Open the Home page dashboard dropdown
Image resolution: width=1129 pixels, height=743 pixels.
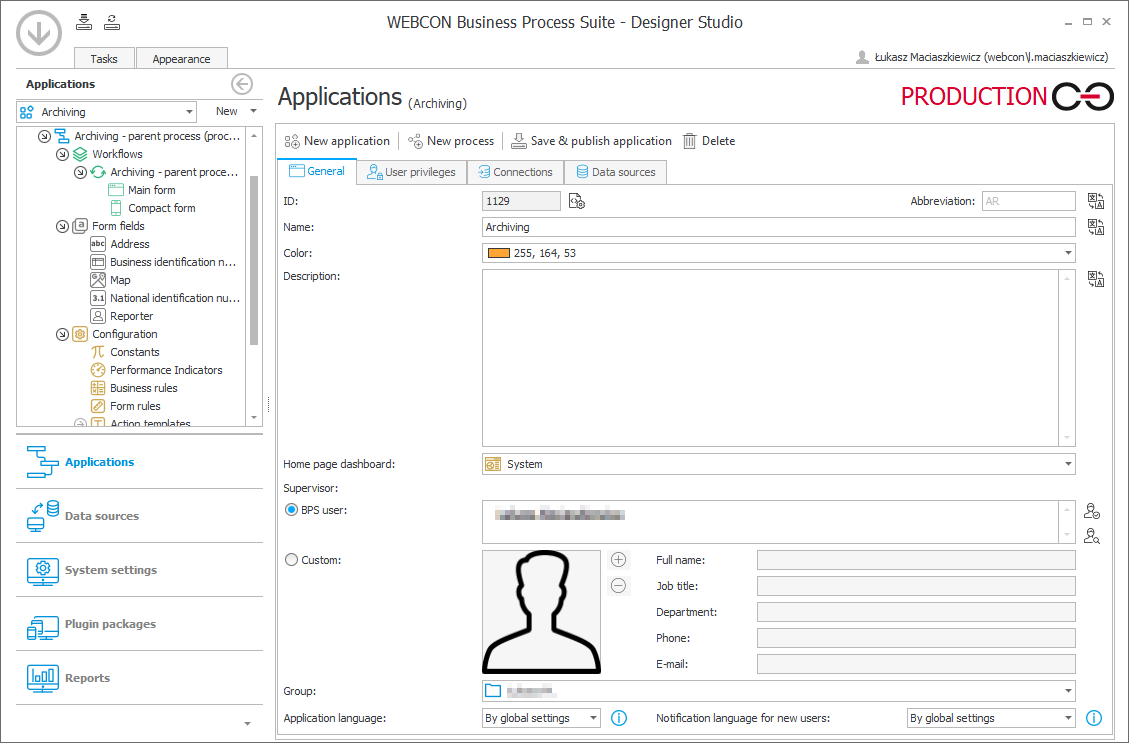coord(1068,464)
